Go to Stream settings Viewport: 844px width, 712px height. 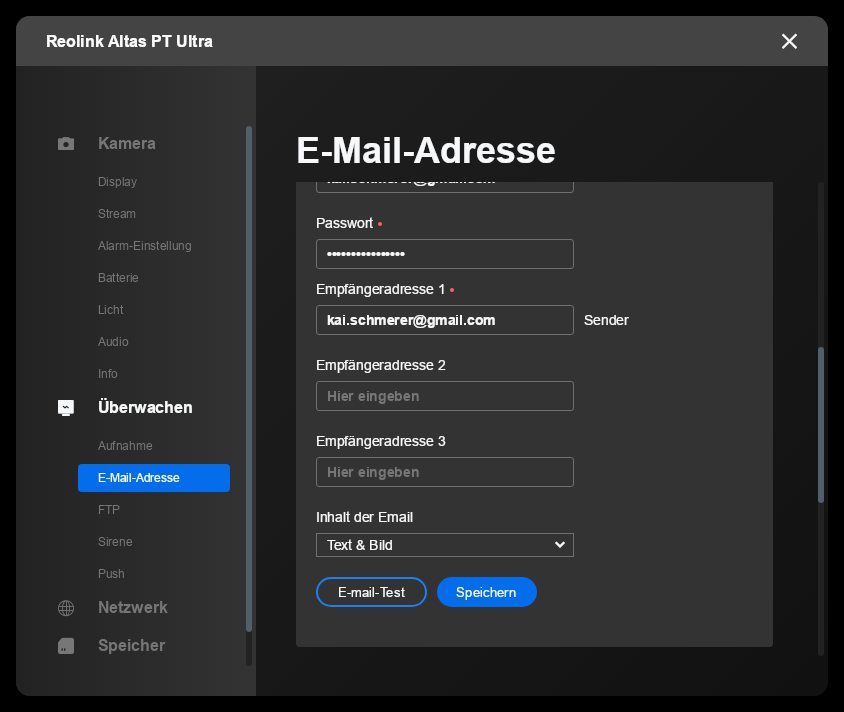(117, 214)
